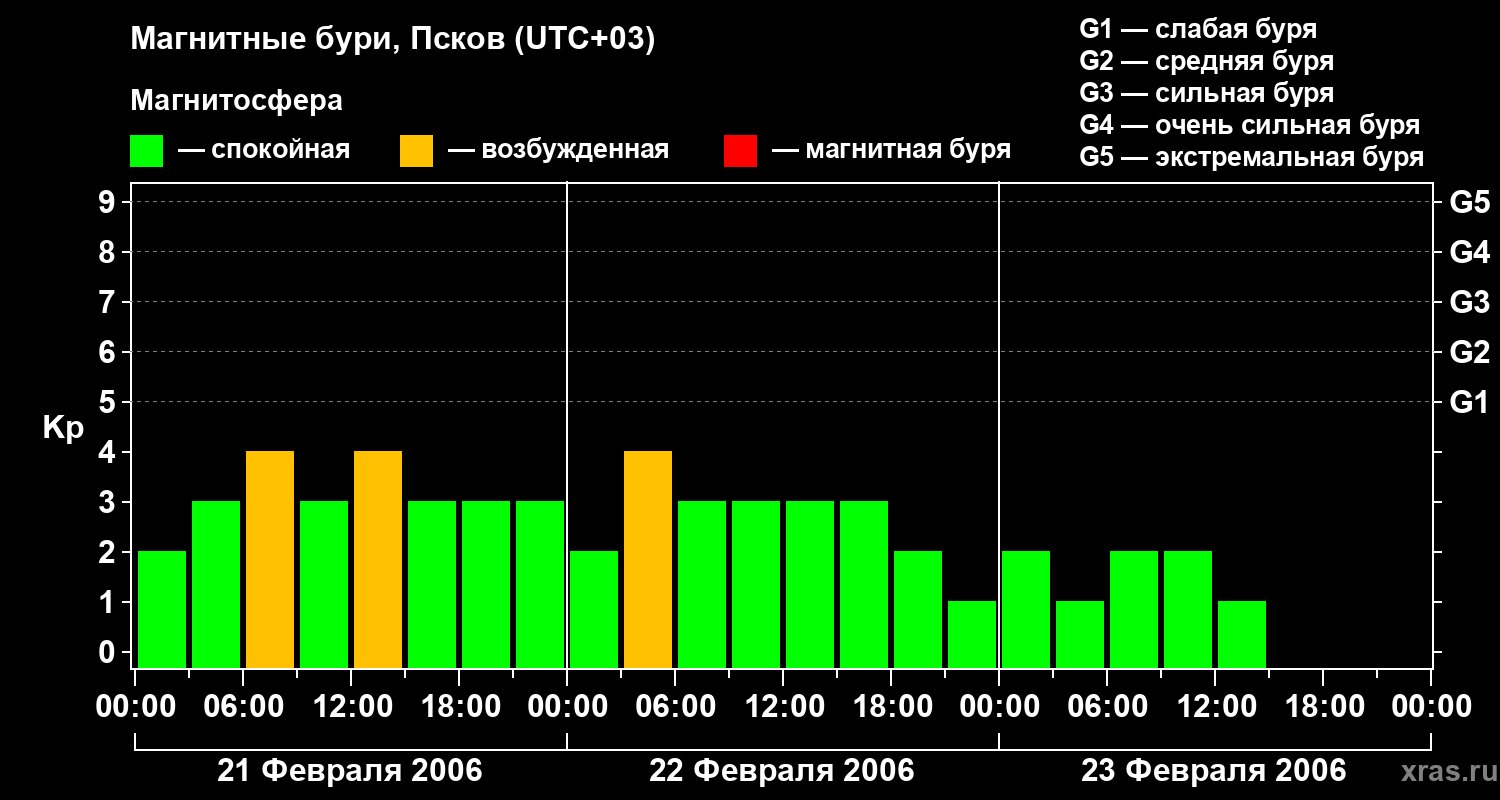Click the 21:00–24:00 bar on 21 February
The height and width of the screenshot is (800, 1500).
point(540,584)
